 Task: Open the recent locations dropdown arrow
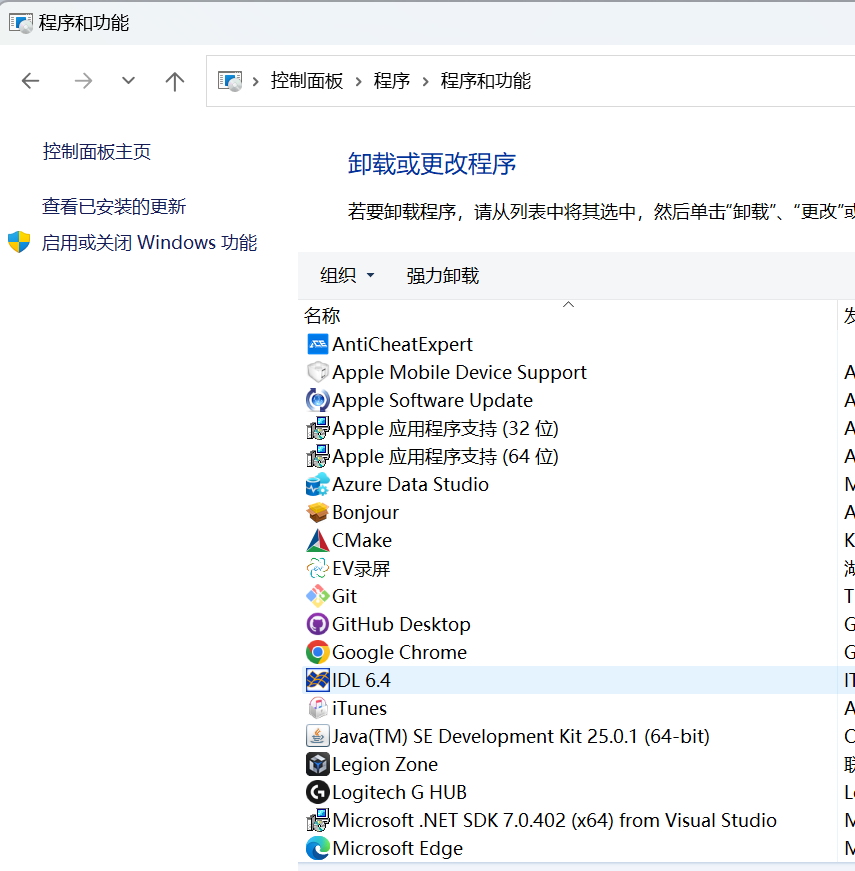pyautogui.click(x=128, y=80)
